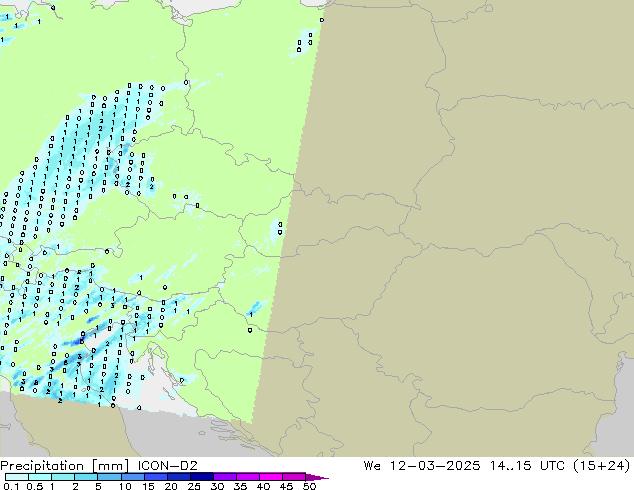Screen dimensions: 634x490
Task: Click the 'ICON-D2' model name
Action: point(167,466)
